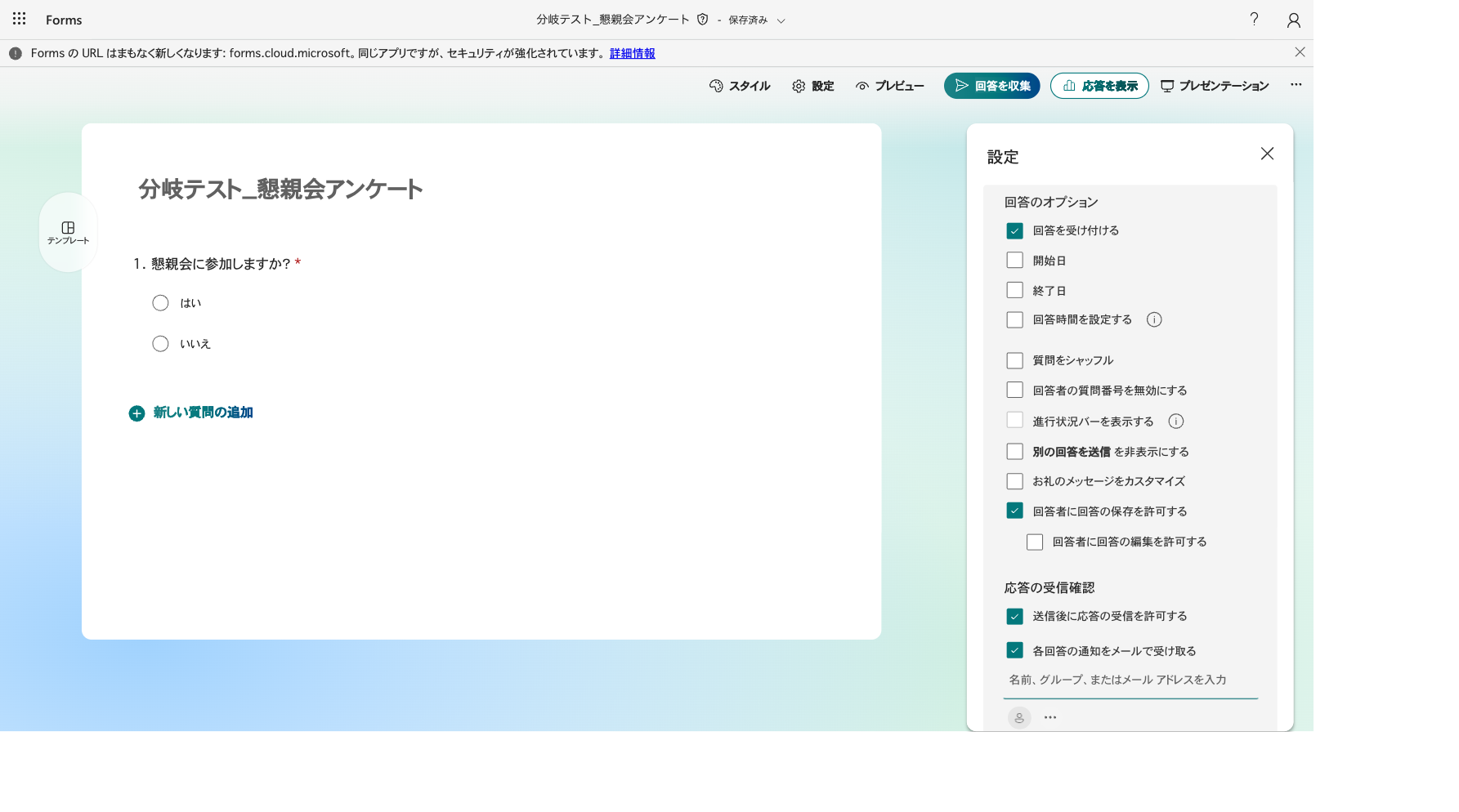Select the いいえ radio option

pos(160,344)
